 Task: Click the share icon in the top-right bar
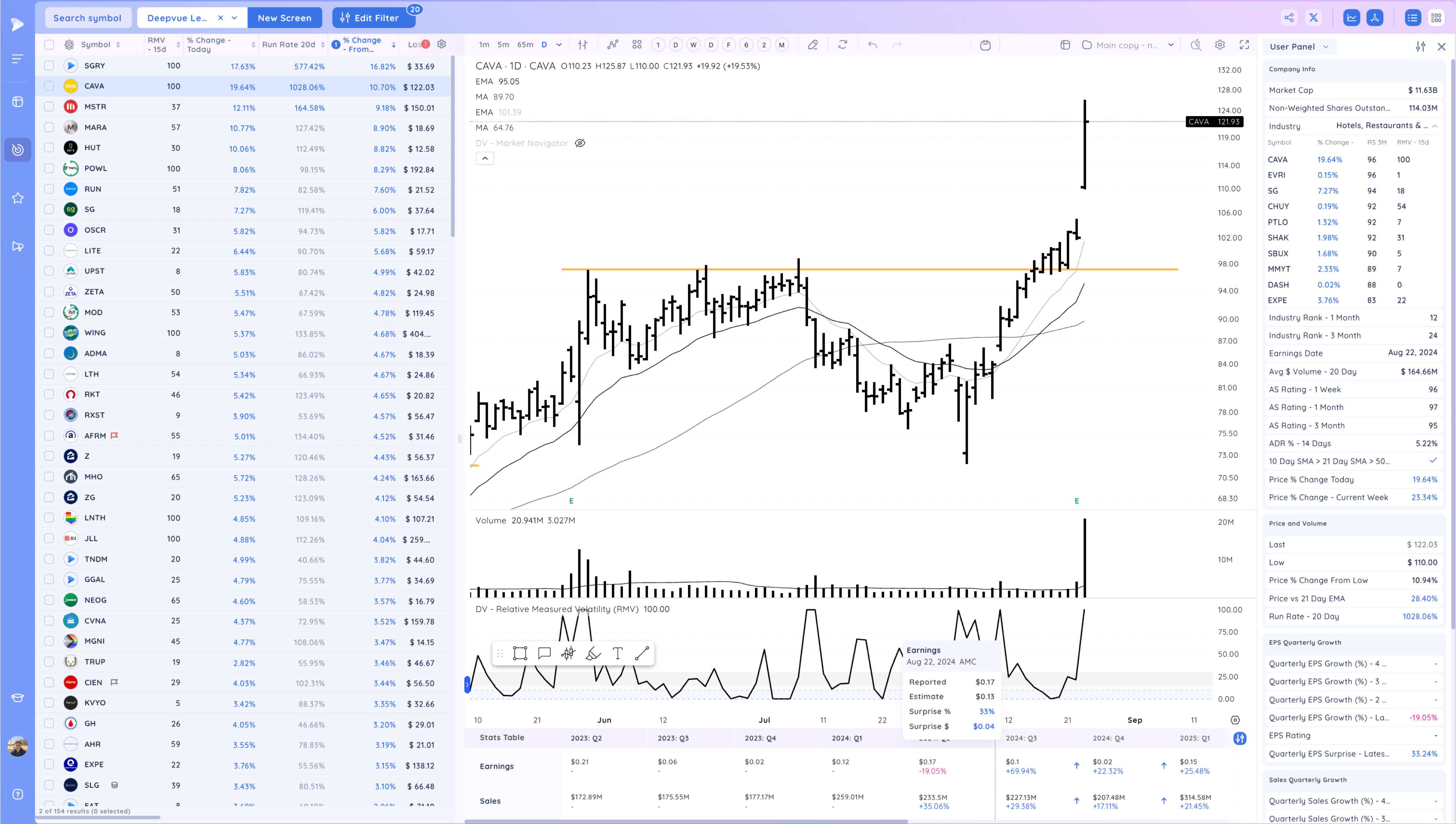1289,17
